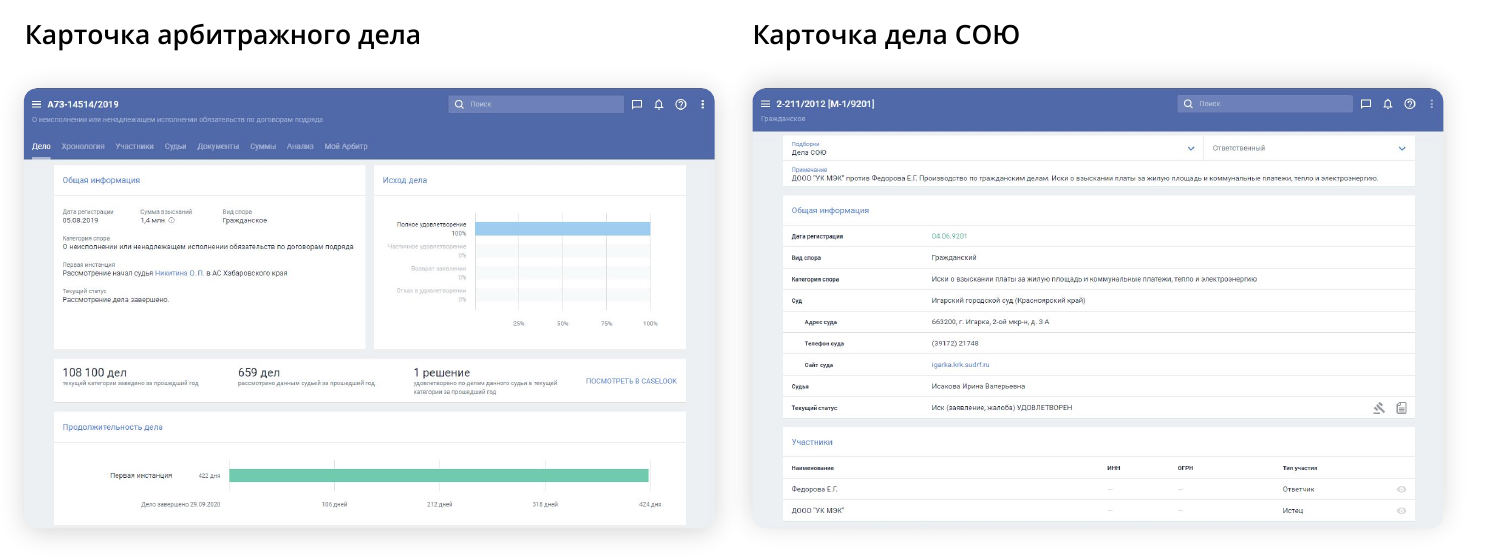Open notifications bell in СОЮ card
Image resolution: width=1486 pixels, height=556 pixels.
(x=1388, y=104)
